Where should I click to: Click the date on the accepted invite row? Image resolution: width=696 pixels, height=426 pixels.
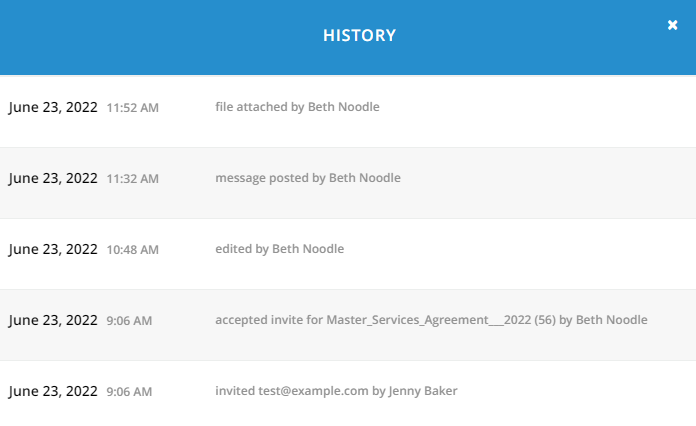click(53, 320)
